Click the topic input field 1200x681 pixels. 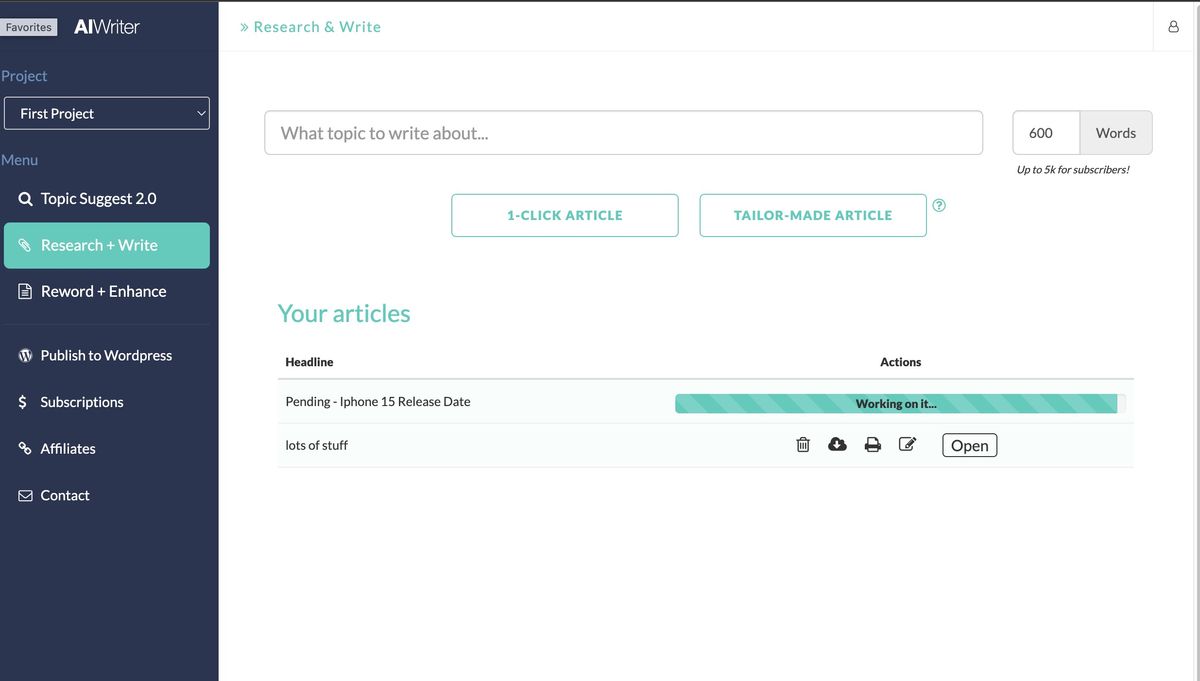tap(623, 132)
